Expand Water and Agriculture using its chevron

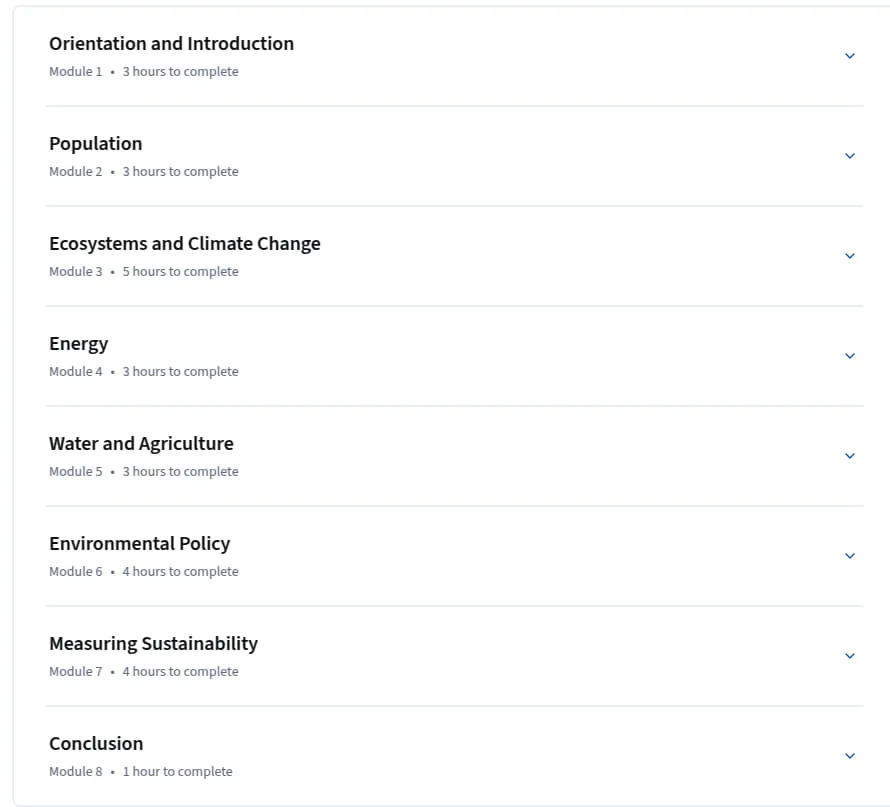tap(850, 456)
